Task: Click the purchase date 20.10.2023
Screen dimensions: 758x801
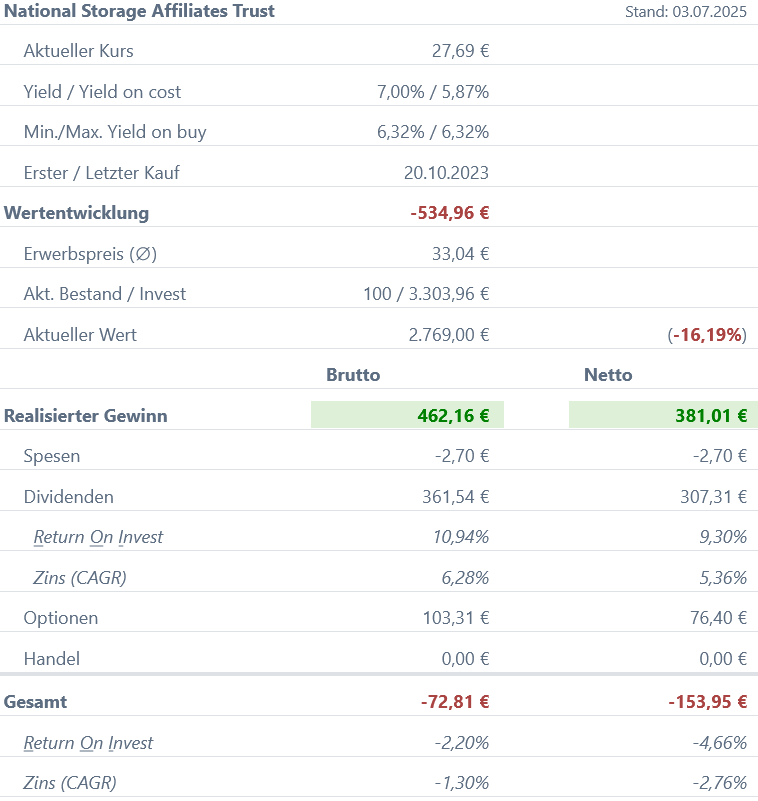Action: [x=446, y=173]
